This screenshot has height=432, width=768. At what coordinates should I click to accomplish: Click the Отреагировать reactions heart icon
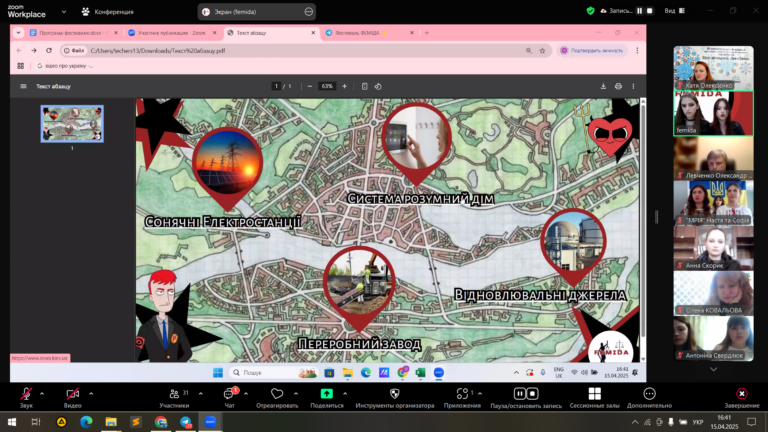coord(277,394)
